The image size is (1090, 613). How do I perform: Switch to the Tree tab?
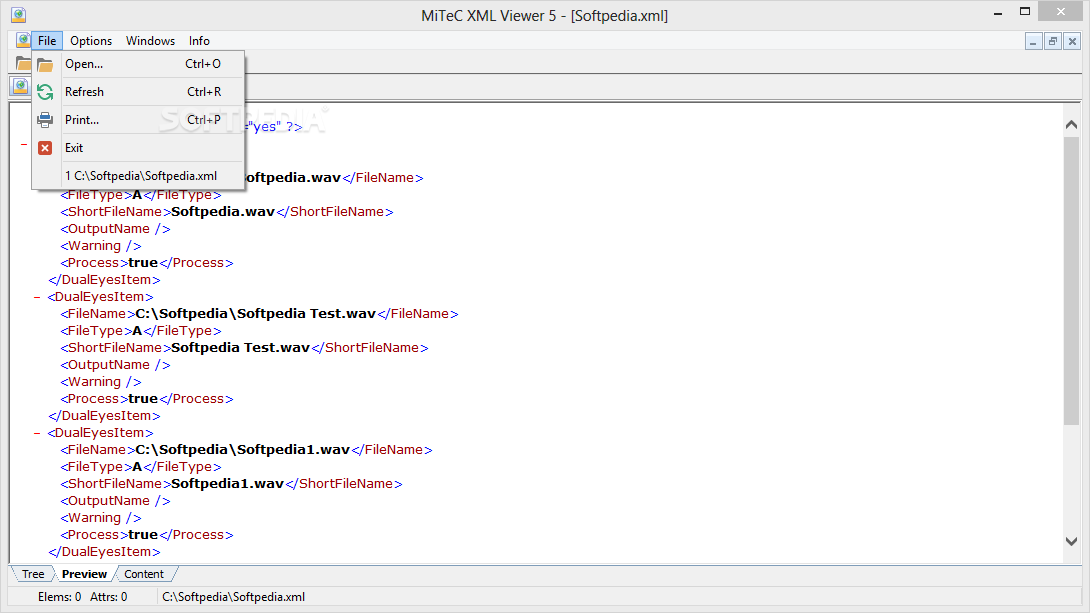pos(33,574)
